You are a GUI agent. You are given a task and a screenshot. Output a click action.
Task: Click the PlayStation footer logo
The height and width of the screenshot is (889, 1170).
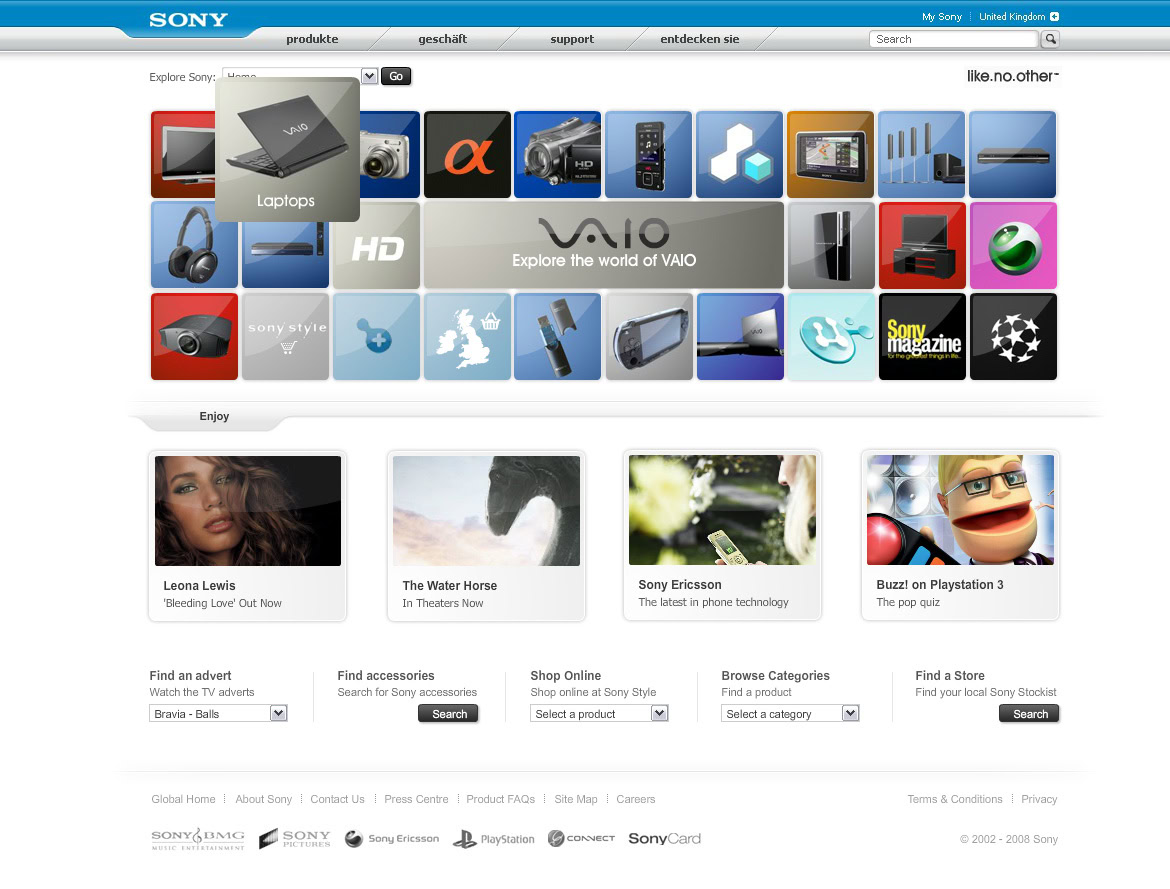pyautogui.click(x=494, y=839)
